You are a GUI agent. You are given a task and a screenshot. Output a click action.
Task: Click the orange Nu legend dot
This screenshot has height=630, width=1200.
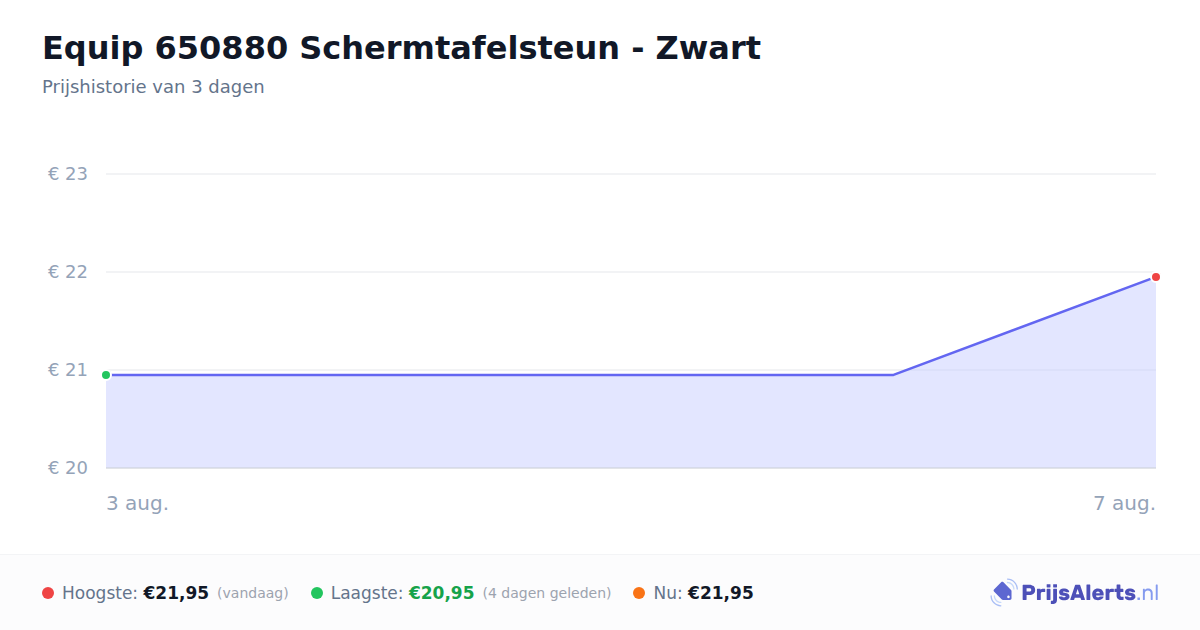pos(639,593)
